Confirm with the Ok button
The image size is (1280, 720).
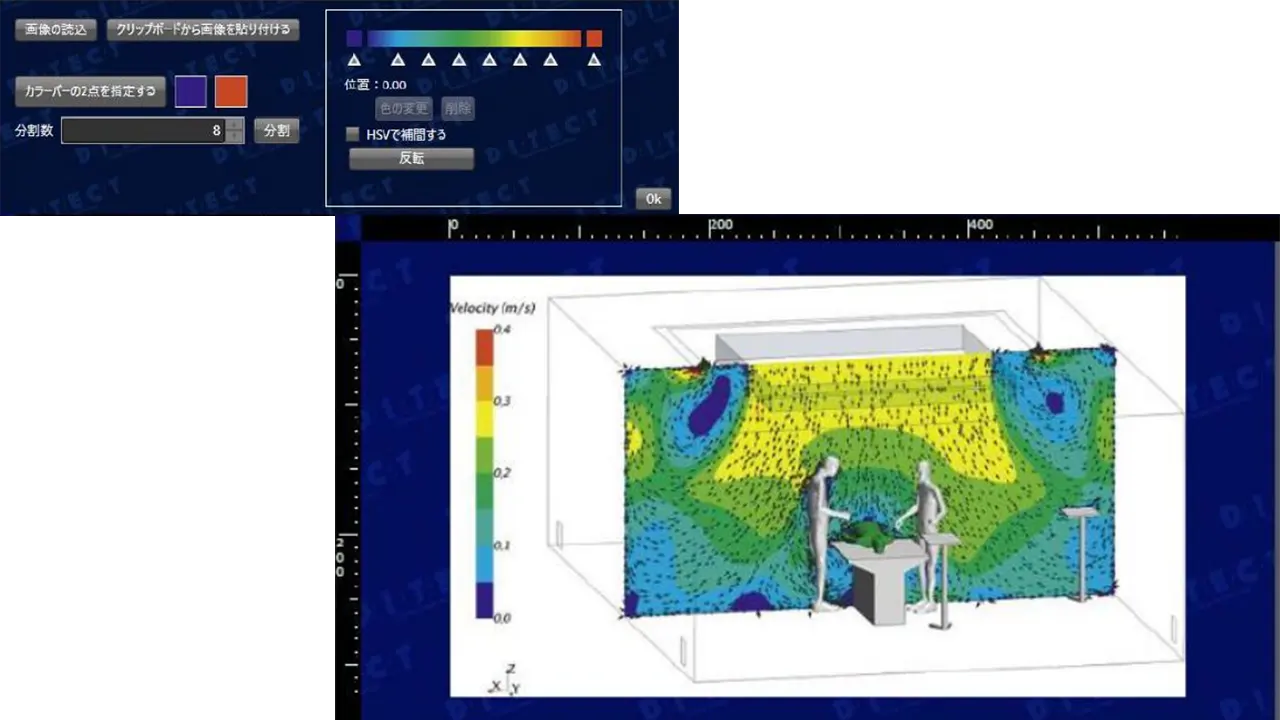[x=653, y=199]
